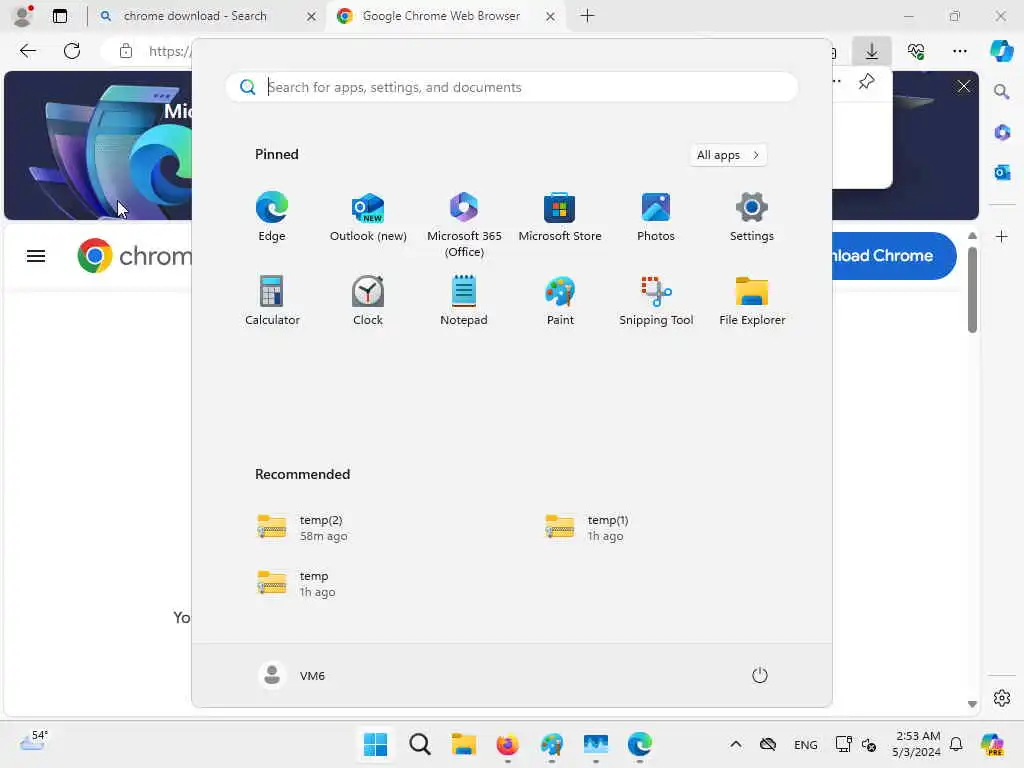The width and height of the screenshot is (1024, 768).
Task: Click the Edge page vertical scrollbar thumb
Action: tap(972, 290)
